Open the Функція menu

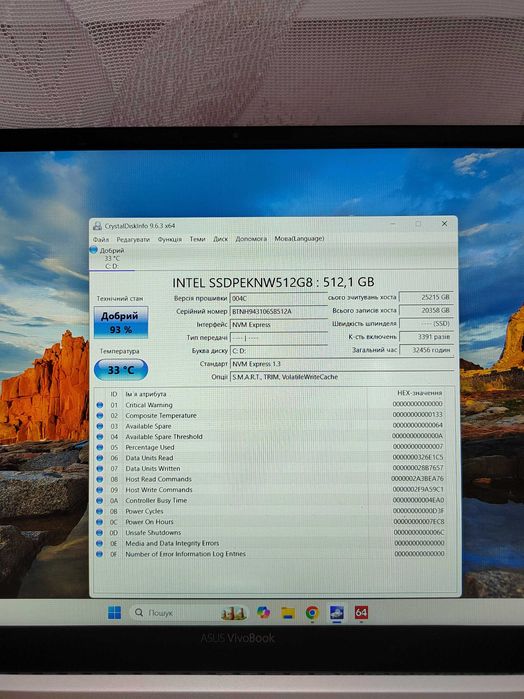pos(169,239)
